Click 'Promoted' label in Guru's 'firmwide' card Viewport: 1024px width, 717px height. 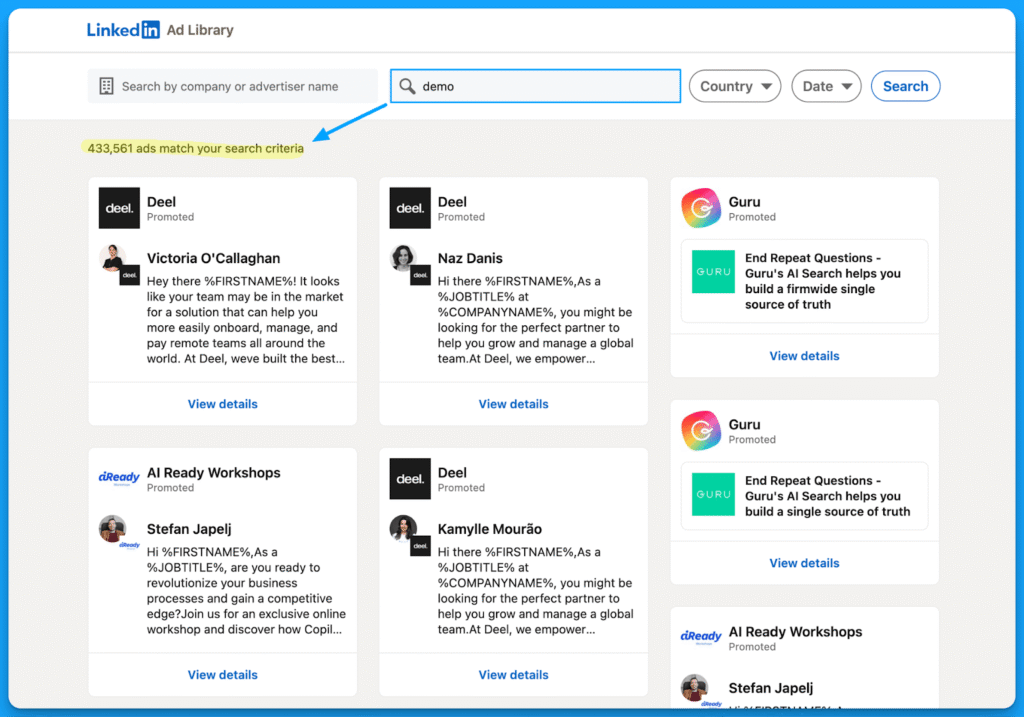pos(752,217)
